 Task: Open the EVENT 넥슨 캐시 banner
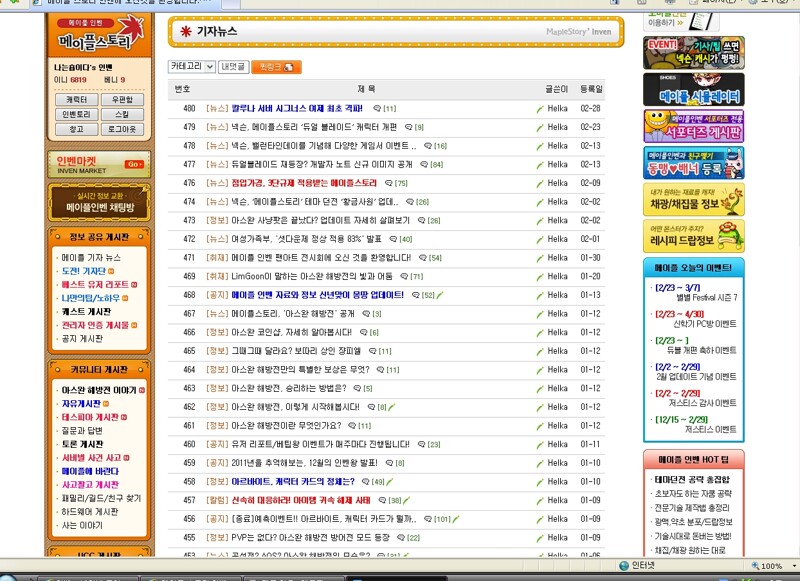[x=693, y=53]
